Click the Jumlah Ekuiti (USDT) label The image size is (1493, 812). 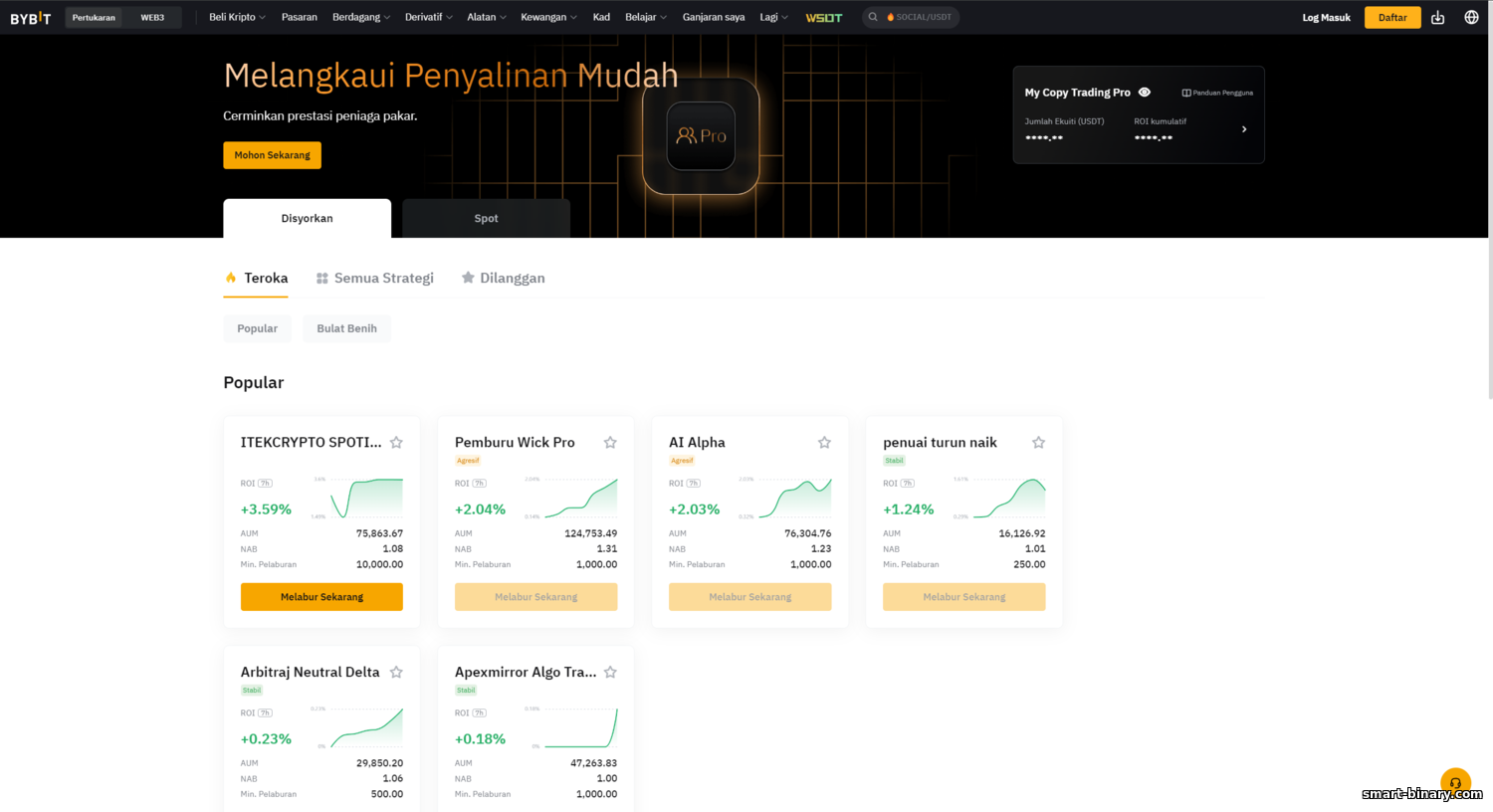pos(1064,121)
